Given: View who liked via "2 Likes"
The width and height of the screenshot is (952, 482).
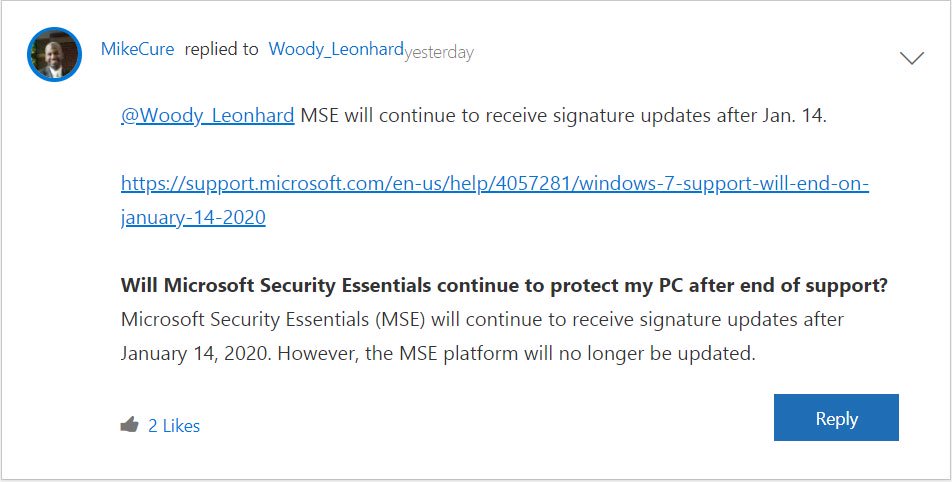Looking at the screenshot, I should (174, 425).
